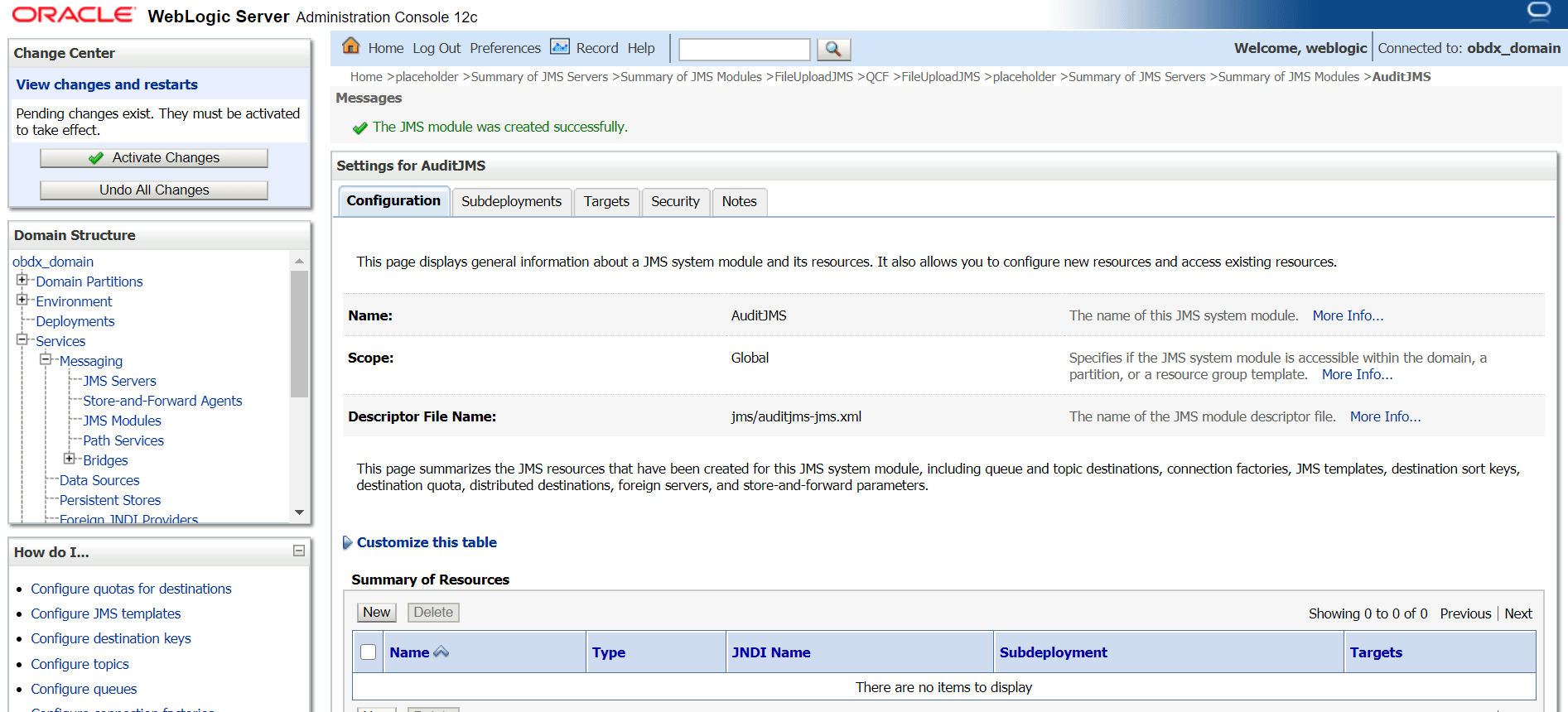
Task: Click New button above resources table
Action: (376, 612)
